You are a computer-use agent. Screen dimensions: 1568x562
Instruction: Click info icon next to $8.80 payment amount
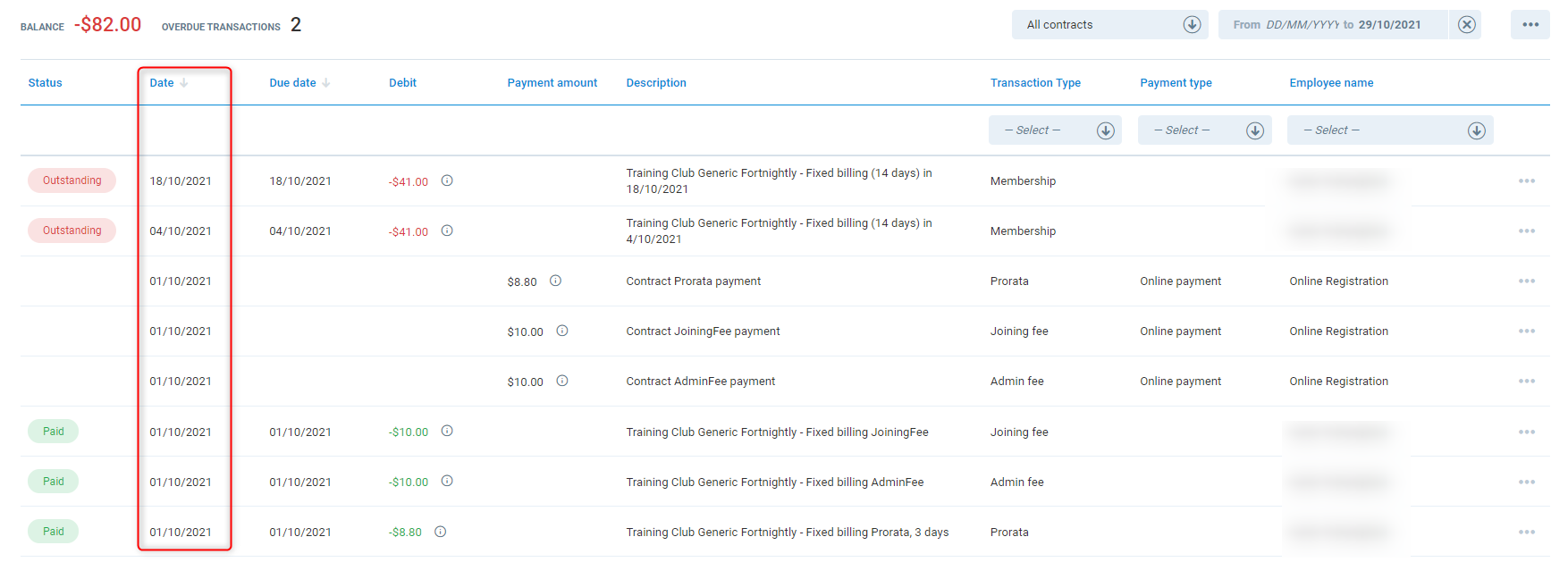555,281
